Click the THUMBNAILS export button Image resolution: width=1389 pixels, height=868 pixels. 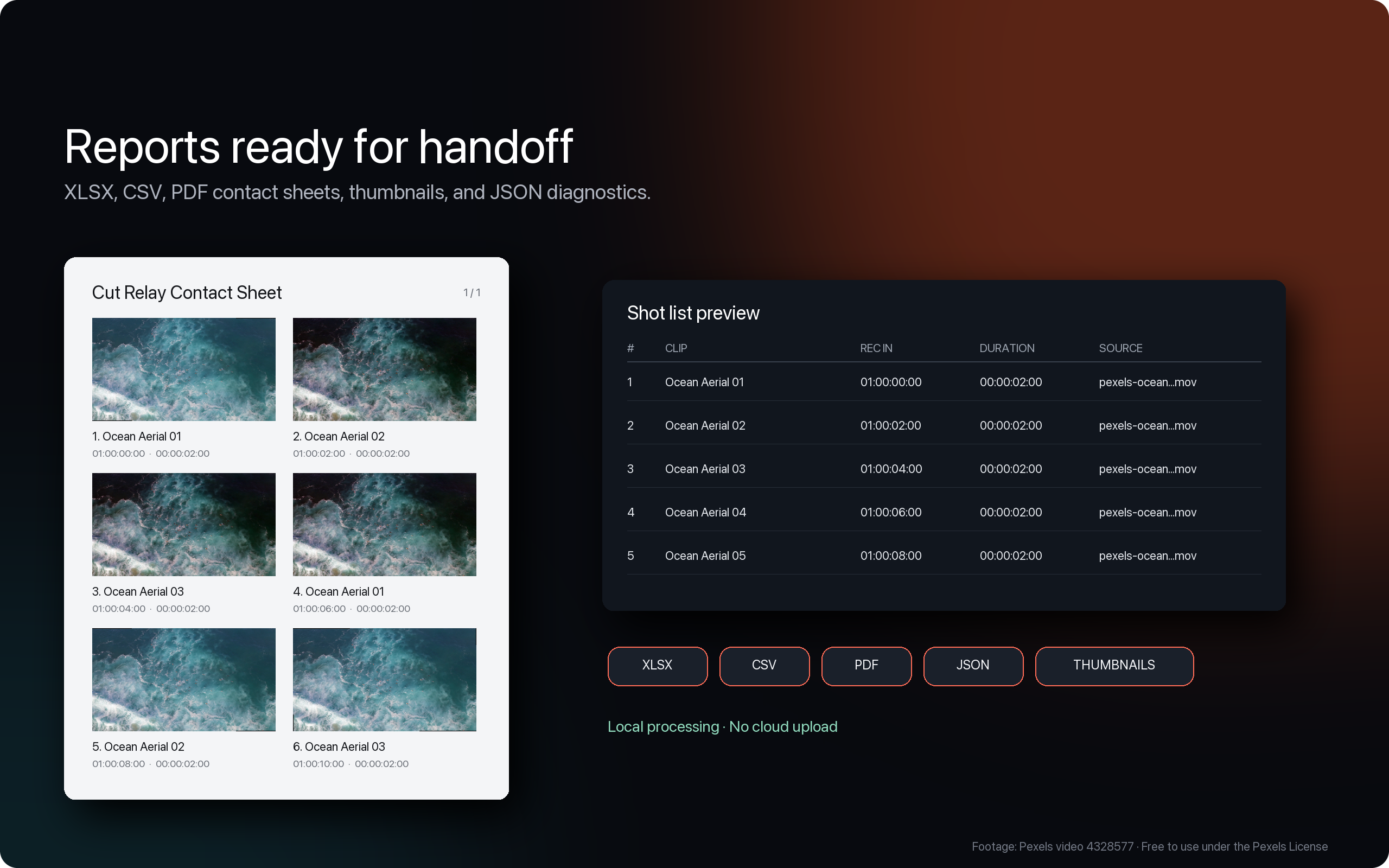pyautogui.click(x=1114, y=665)
